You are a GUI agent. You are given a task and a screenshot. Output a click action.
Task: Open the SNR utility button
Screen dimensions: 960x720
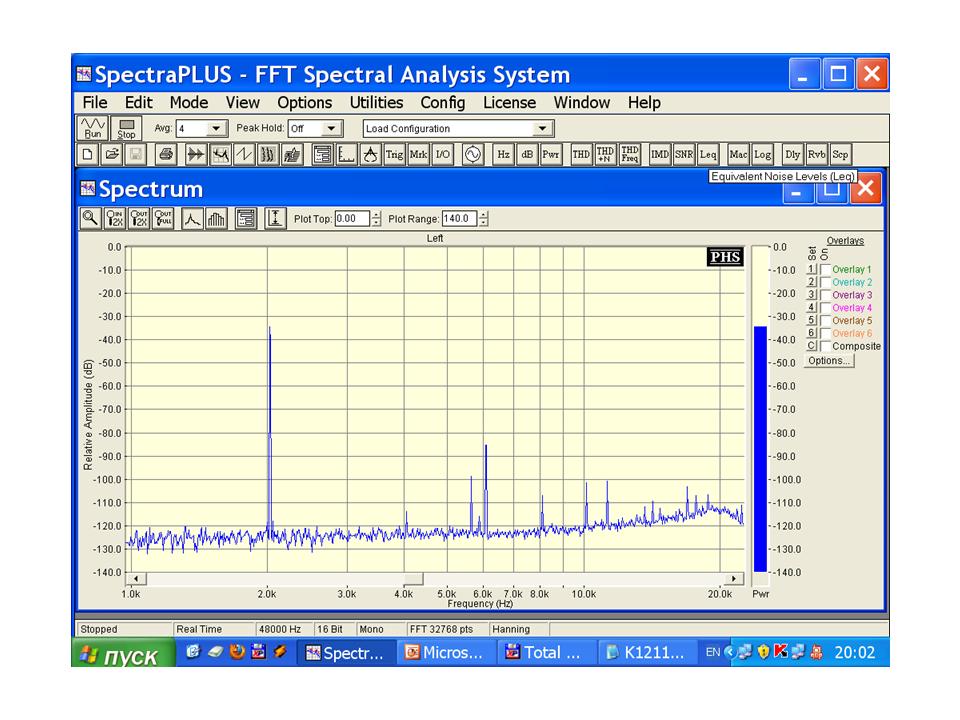point(684,154)
